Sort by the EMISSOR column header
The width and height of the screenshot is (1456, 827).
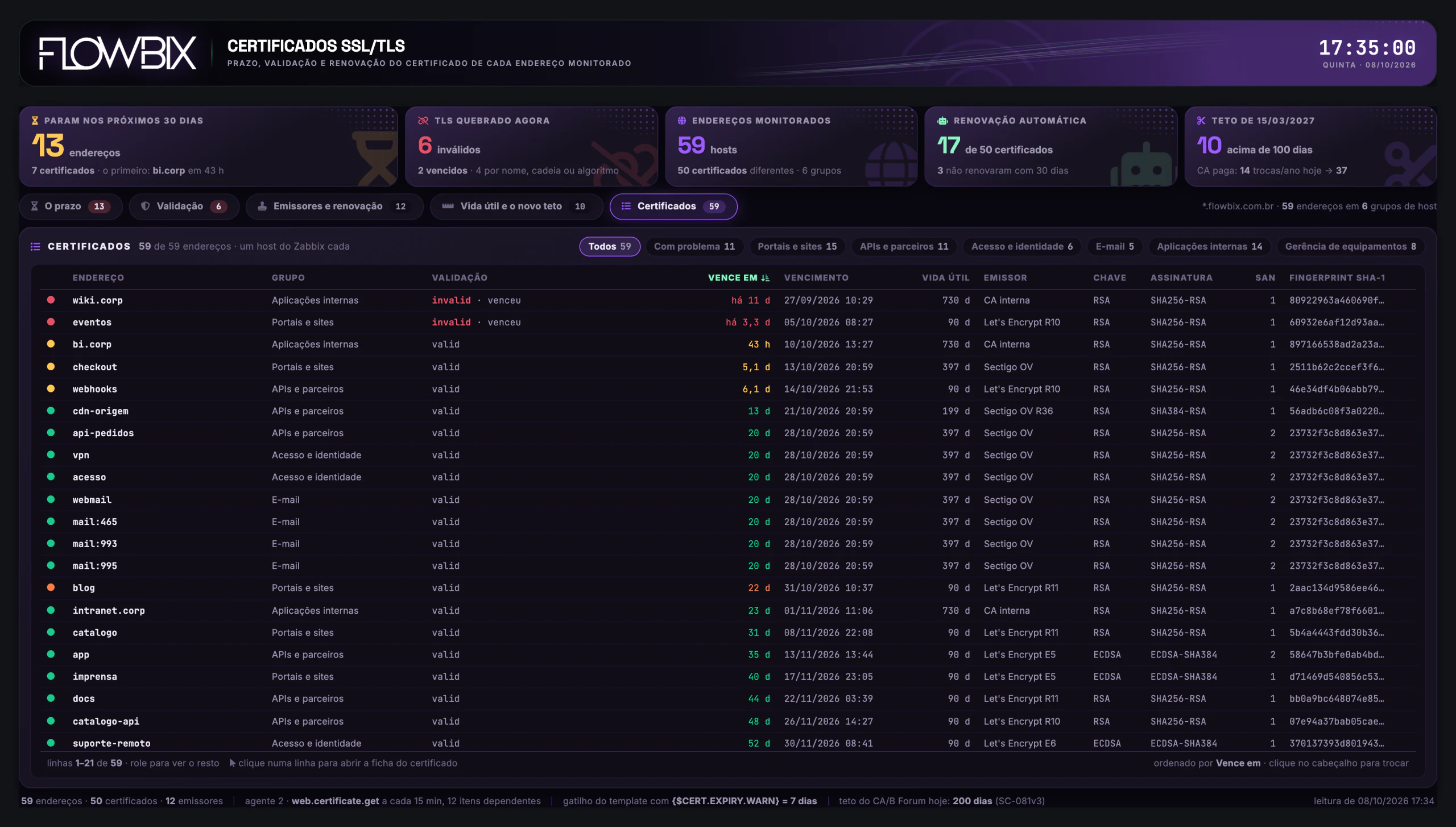(x=1006, y=278)
